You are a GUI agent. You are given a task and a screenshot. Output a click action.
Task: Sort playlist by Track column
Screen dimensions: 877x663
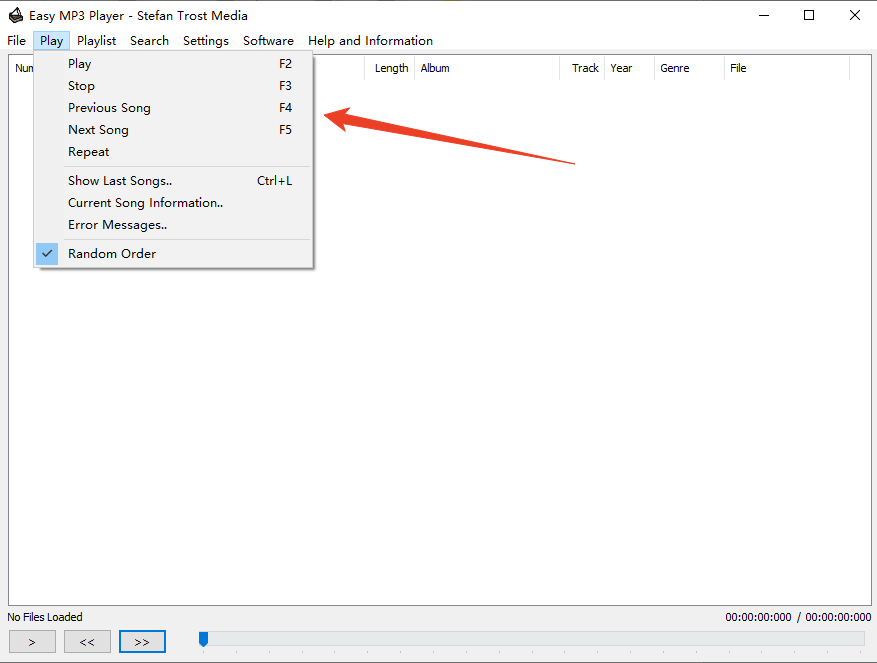click(582, 68)
